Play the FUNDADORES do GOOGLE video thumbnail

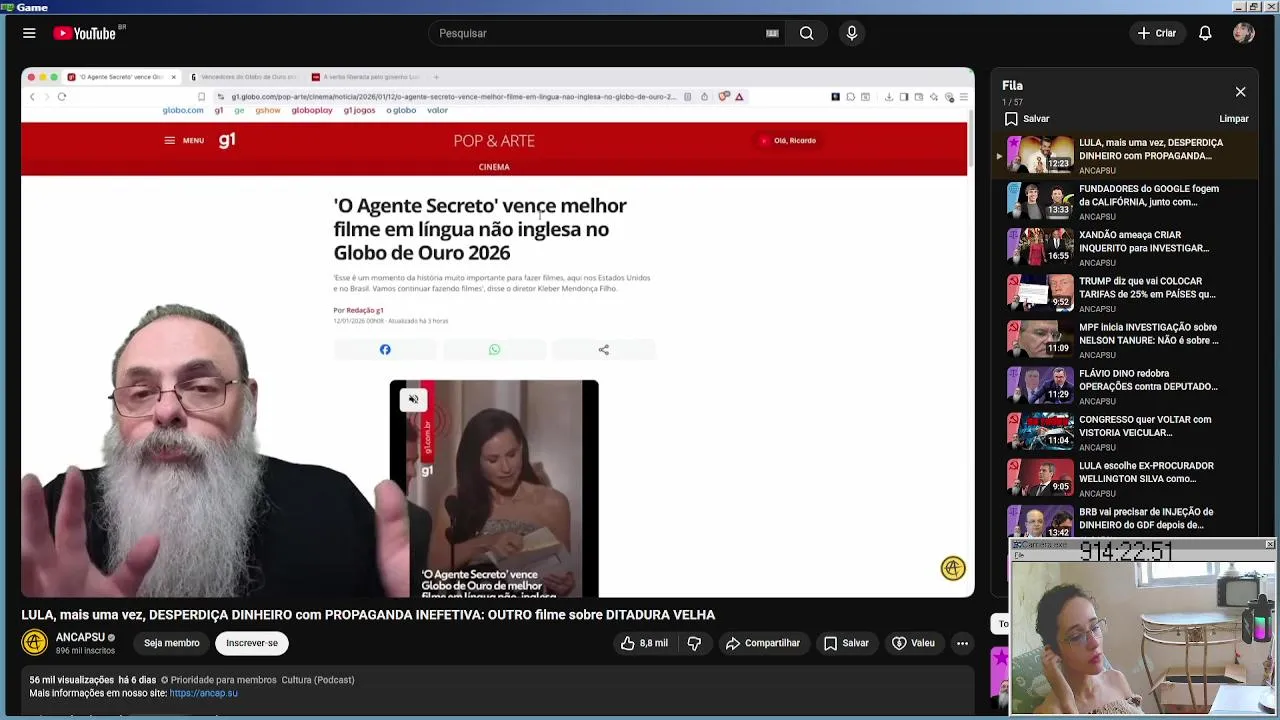1040,201
